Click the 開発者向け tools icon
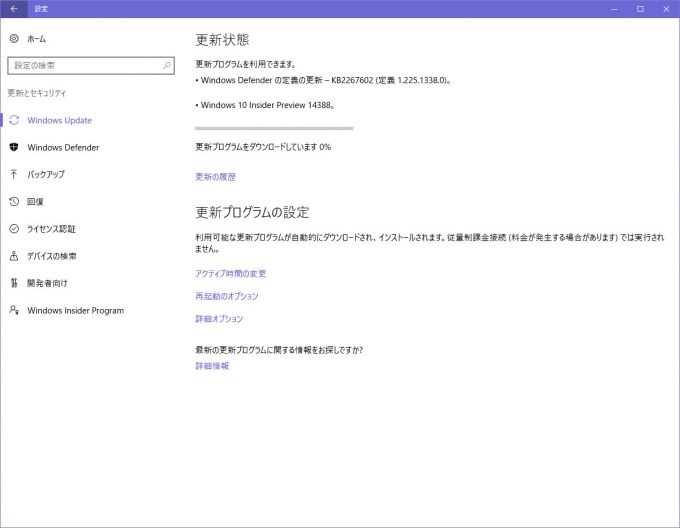The width and height of the screenshot is (680, 528). click(x=14, y=283)
